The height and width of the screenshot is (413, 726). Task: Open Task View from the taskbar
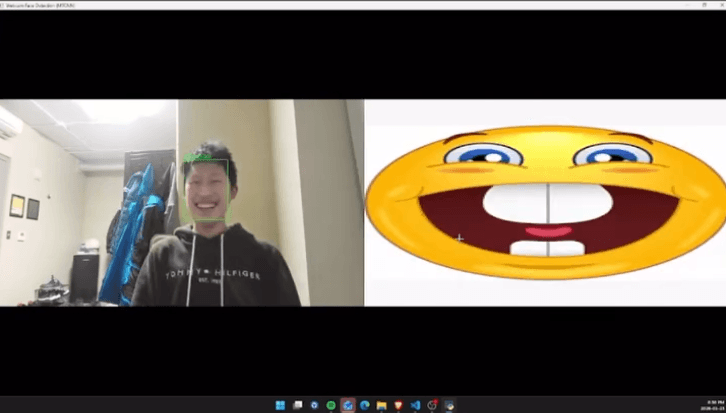[x=298, y=405]
